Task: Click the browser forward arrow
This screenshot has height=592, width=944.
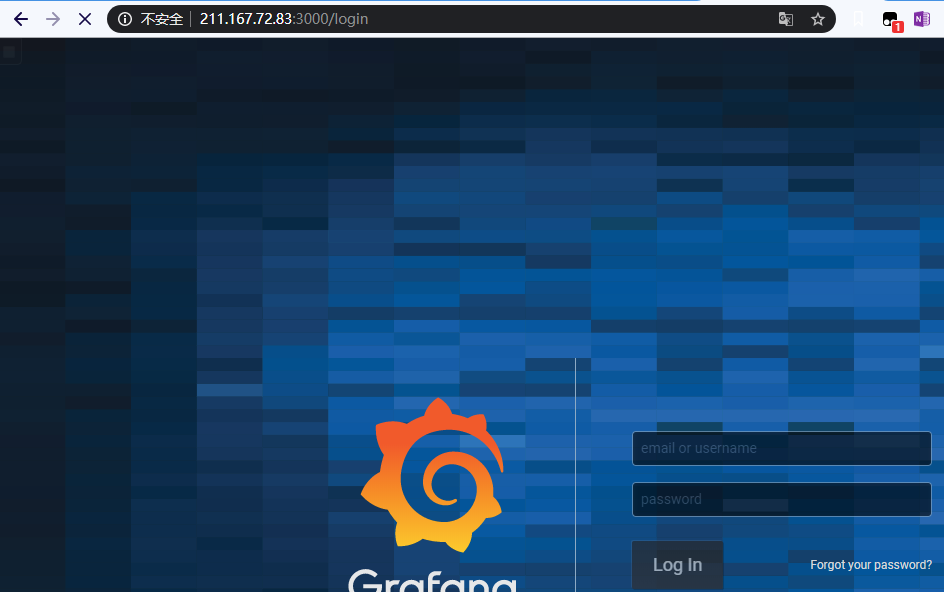Action: [53, 19]
